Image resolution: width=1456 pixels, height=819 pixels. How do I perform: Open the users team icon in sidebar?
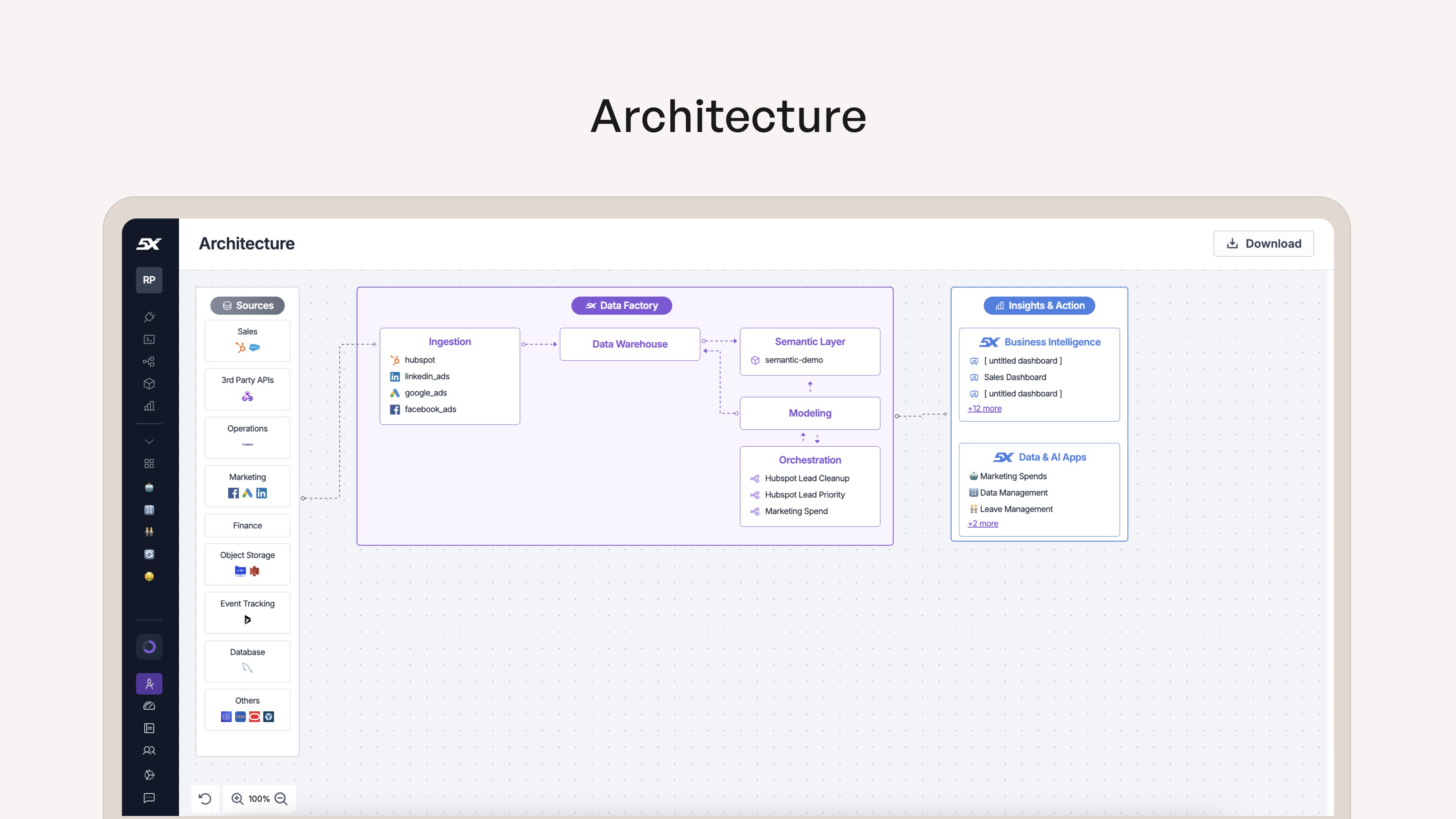point(149,751)
